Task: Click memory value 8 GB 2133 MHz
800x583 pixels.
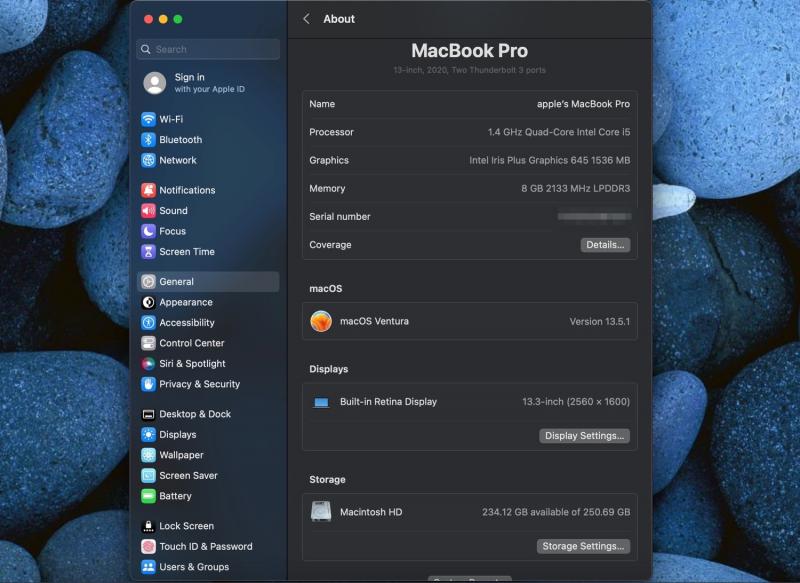Action: pyautogui.click(x=576, y=188)
